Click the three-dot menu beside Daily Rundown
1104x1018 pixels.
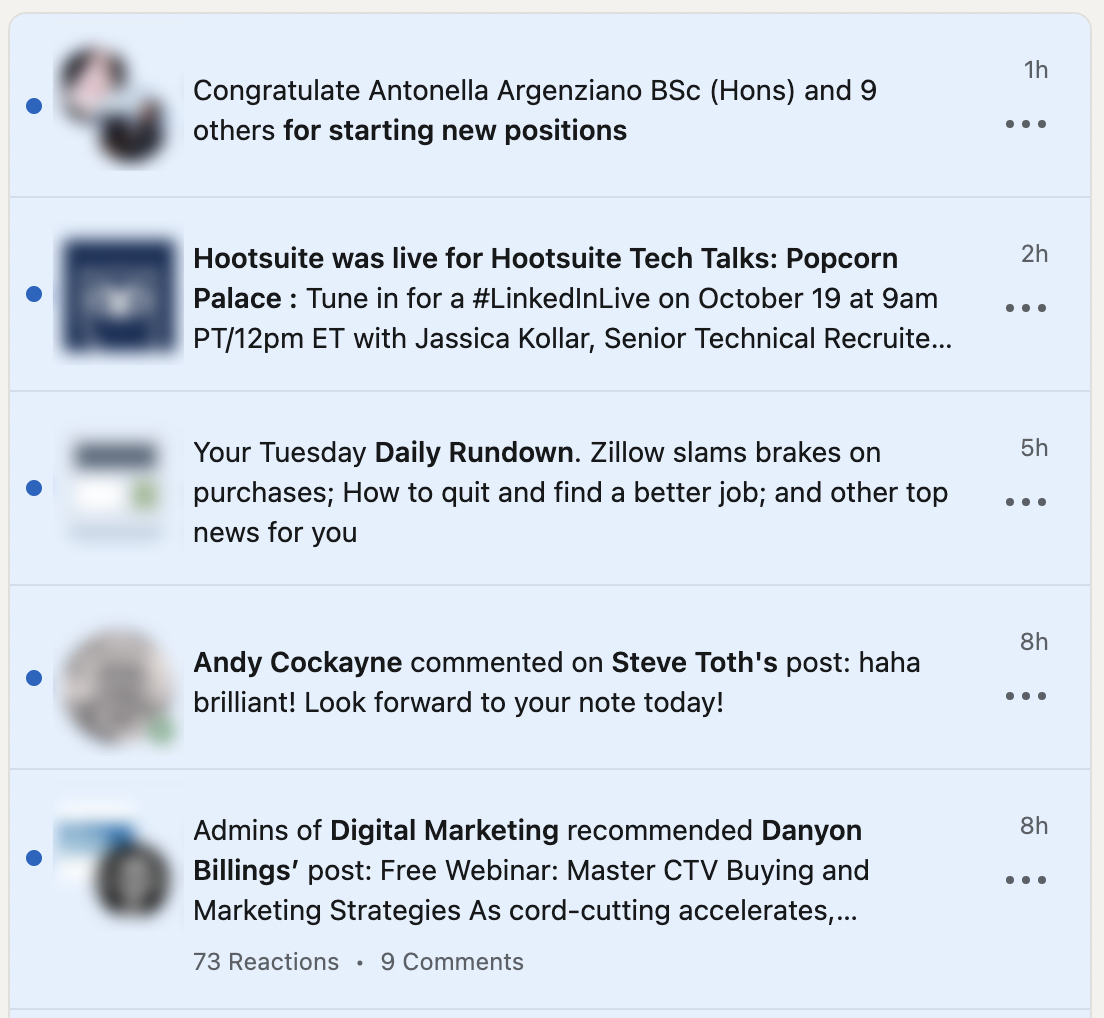coord(1026,502)
